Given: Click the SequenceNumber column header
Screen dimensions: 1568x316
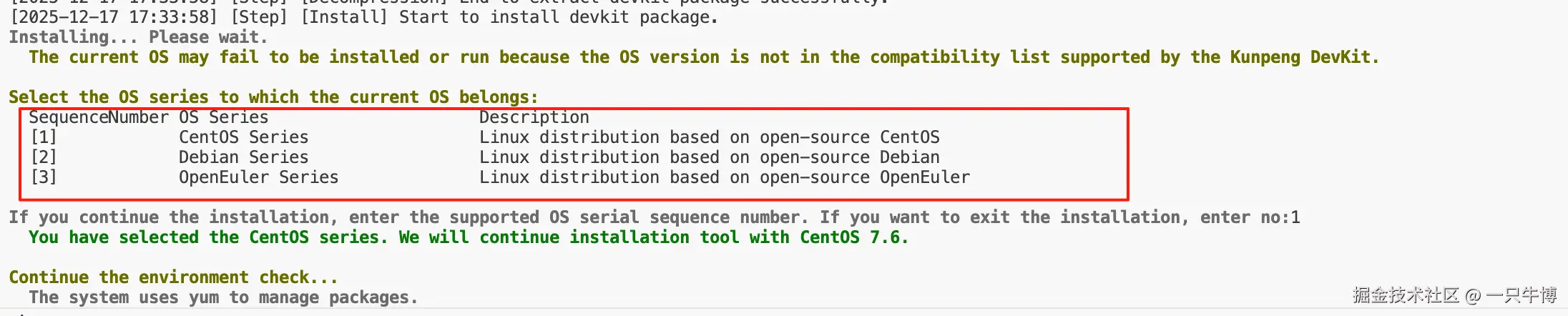Looking at the screenshot, I should [x=99, y=117].
